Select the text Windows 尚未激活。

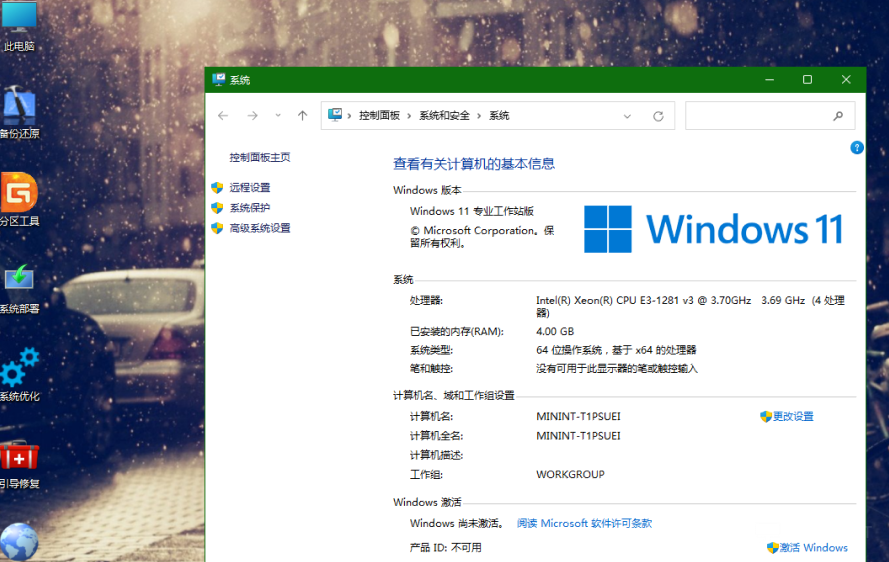458,523
